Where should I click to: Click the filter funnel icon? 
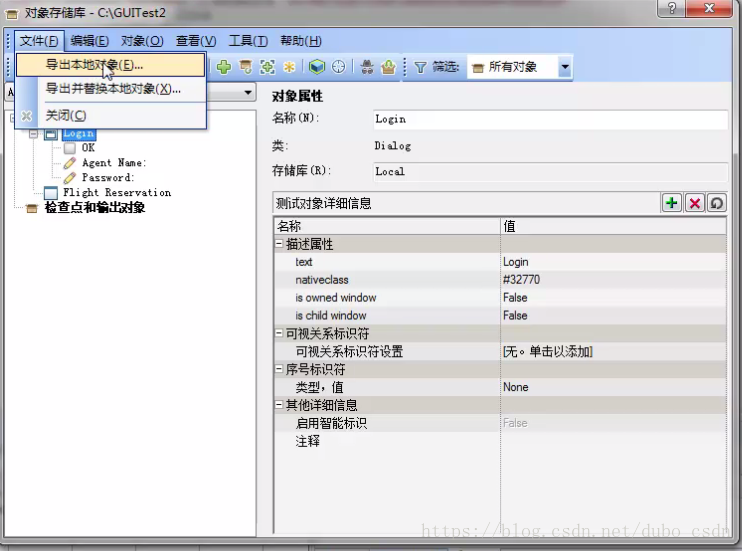(x=420, y=67)
